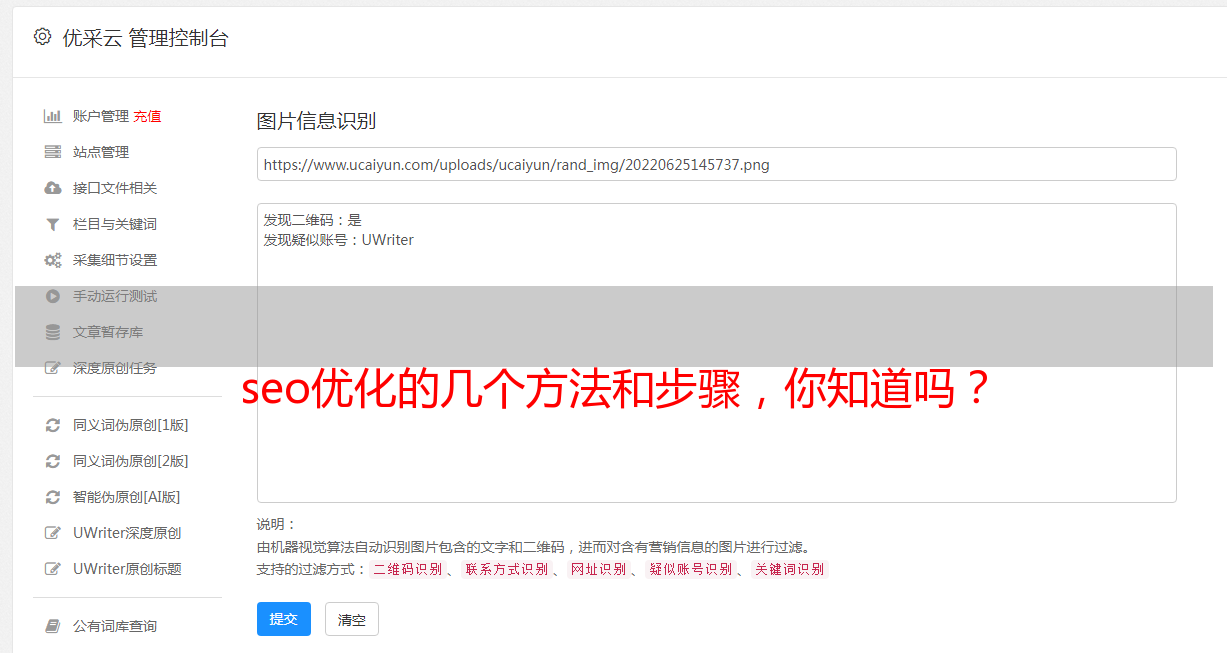Click the play icon beside 手动运行测试
The width and height of the screenshot is (1227, 653).
[53, 296]
